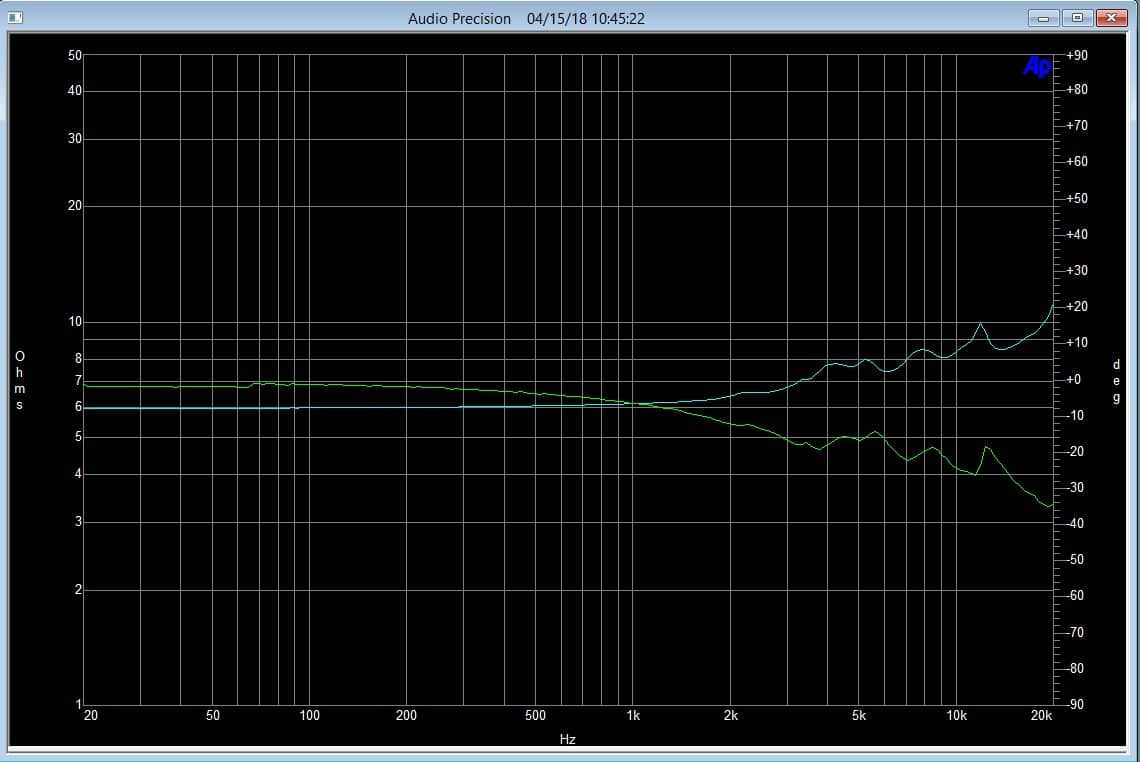This screenshot has height=762, width=1140.
Task: Click the +90 degree axis label
Action: point(1077,55)
